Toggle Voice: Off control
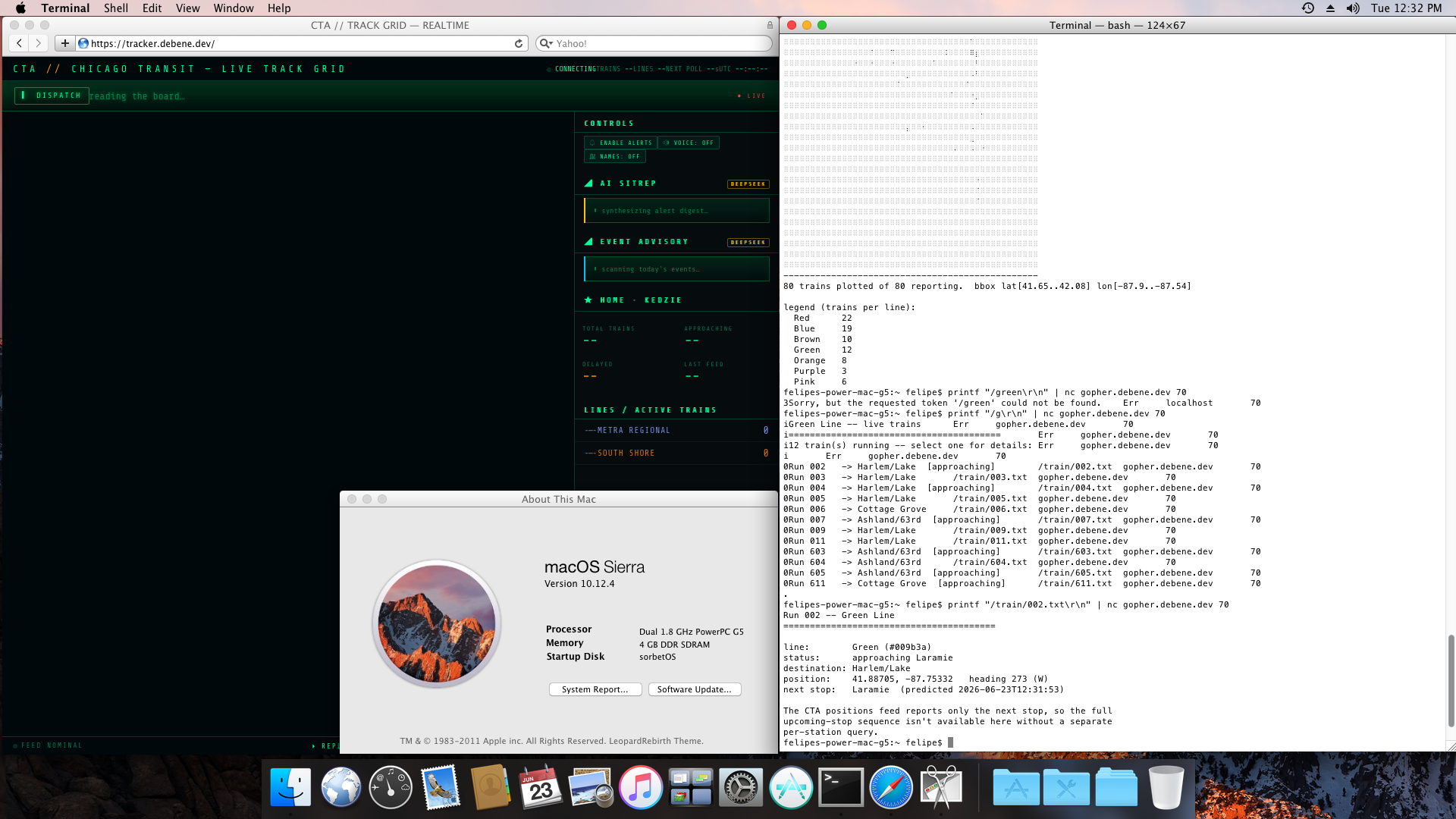 click(689, 143)
